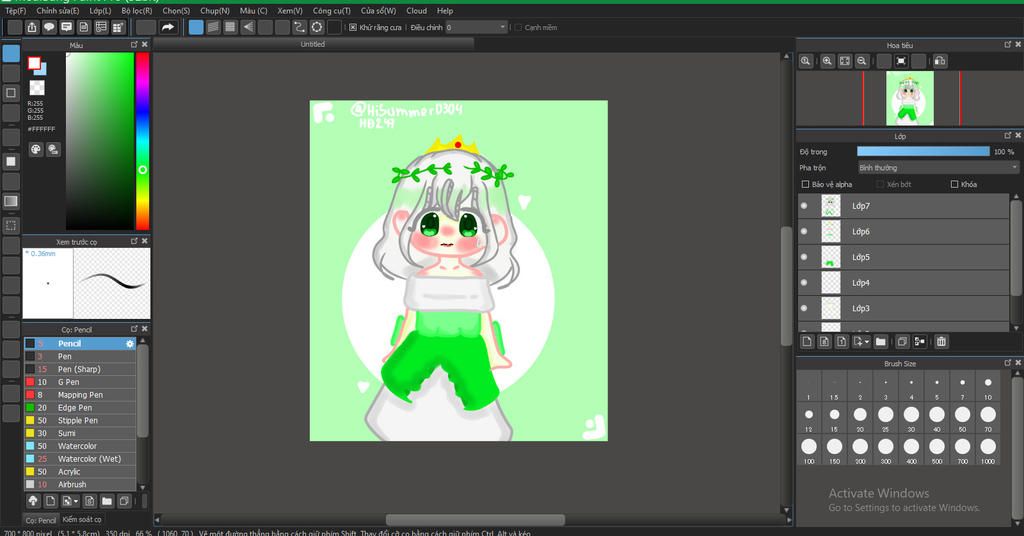The width and height of the screenshot is (1024, 536).
Task: Hide layer Lớp3
Action: coord(804,308)
